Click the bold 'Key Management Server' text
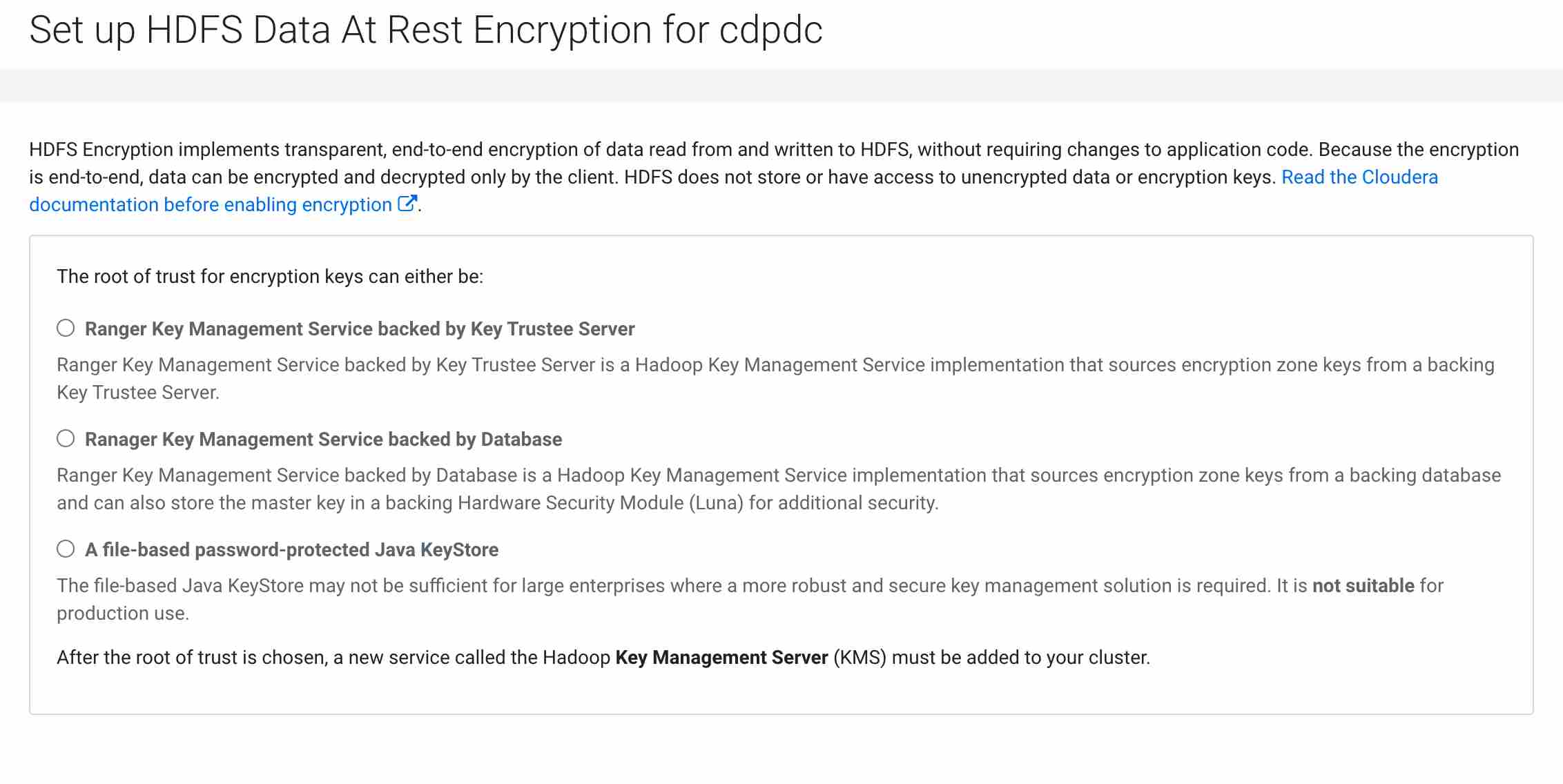Viewport: 1563px width, 784px height. 721,658
